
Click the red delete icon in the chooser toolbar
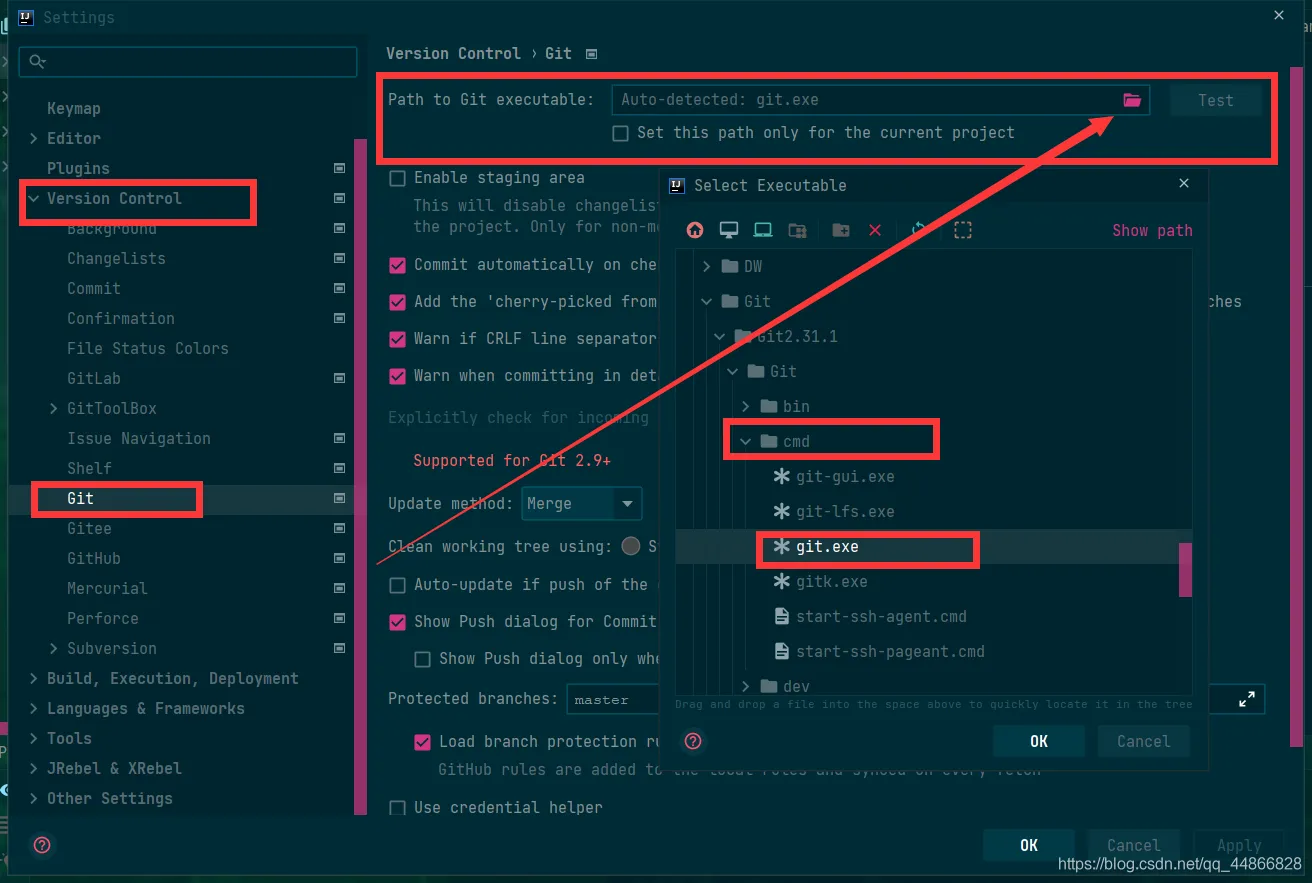[x=875, y=230]
